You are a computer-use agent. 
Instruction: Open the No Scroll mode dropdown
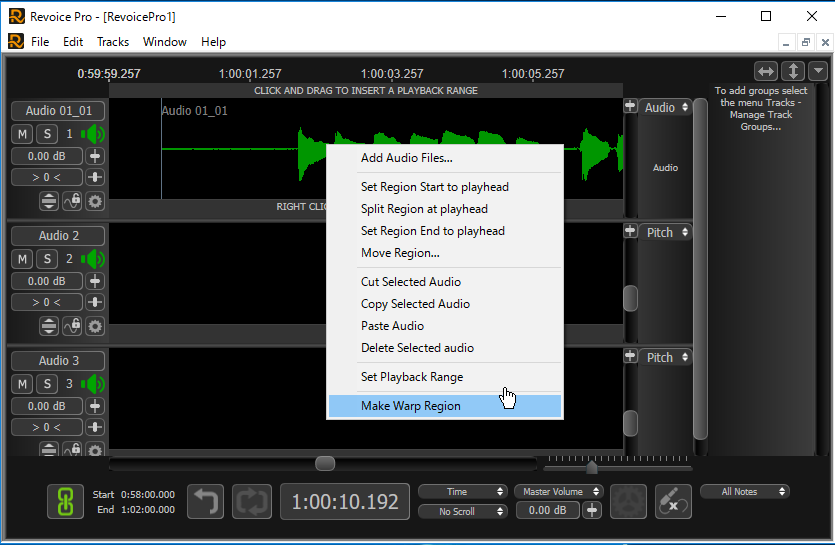click(x=462, y=511)
